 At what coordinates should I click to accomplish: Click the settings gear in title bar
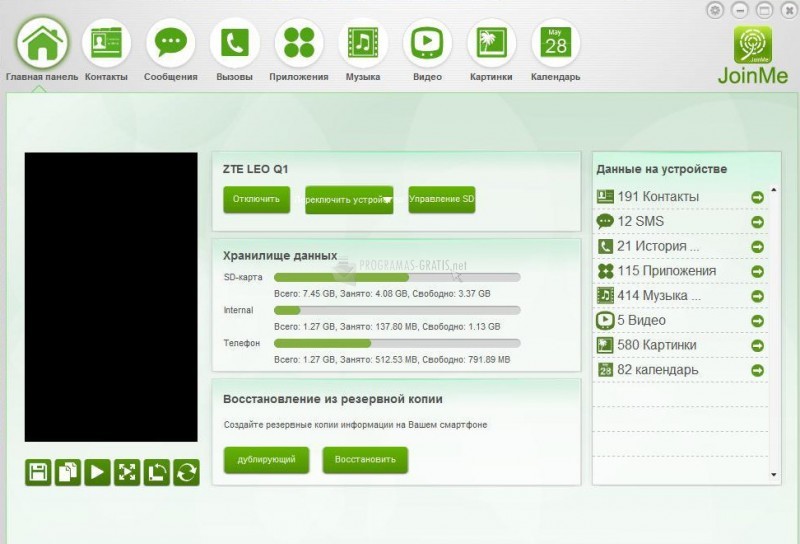(x=715, y=10)
